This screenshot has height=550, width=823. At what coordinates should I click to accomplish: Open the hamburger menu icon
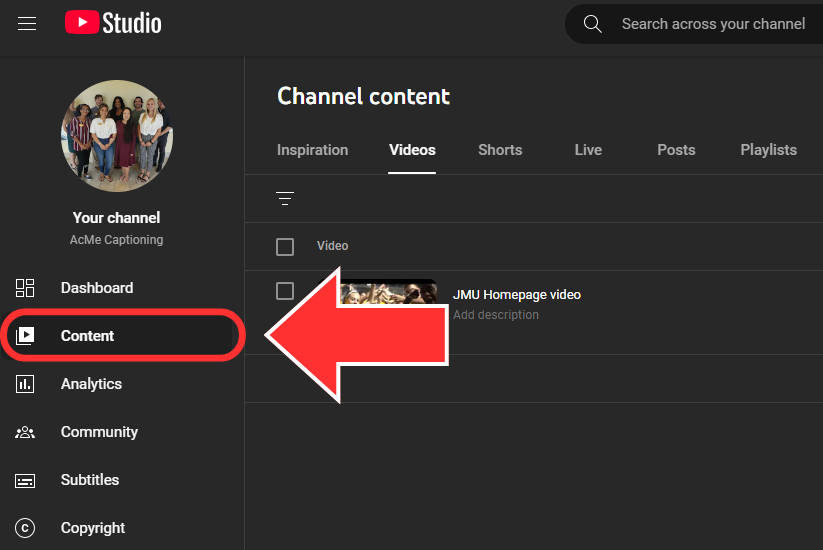[27, 23]
